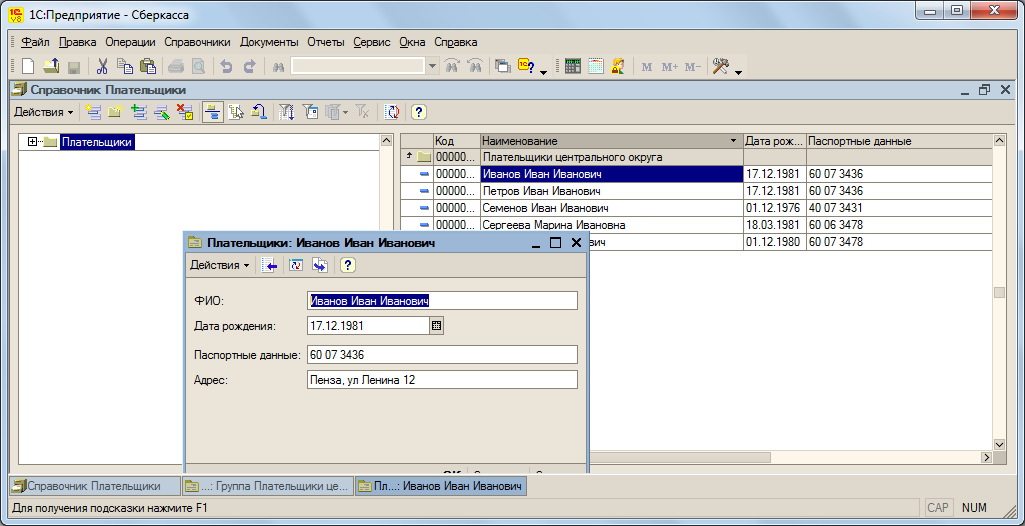Open the calculator tool in main toolbar

(x=573, y=66)
